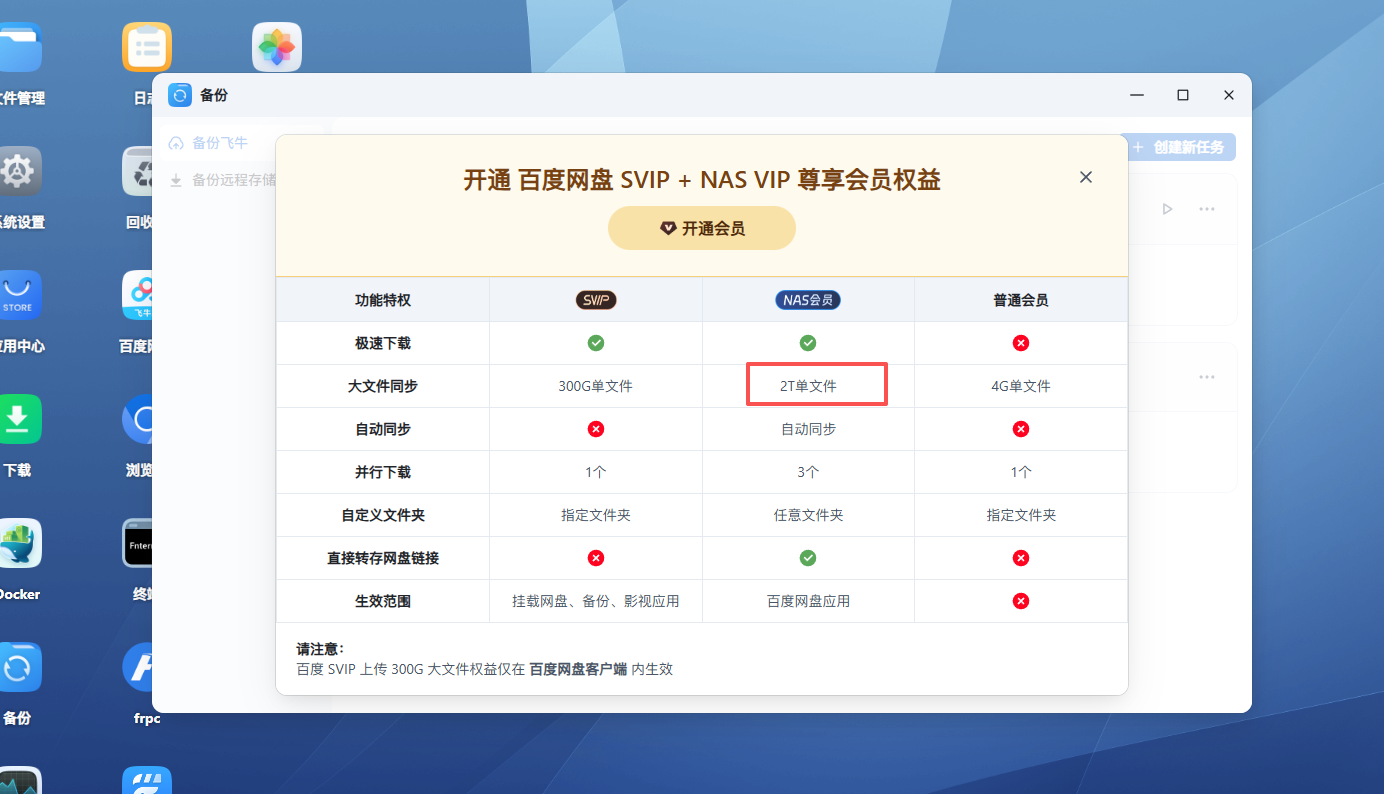Viewport: 1384px width, 794px height.
Task: Click 普通会员 red cross for 极速下载
Action: pos(1021,343)
